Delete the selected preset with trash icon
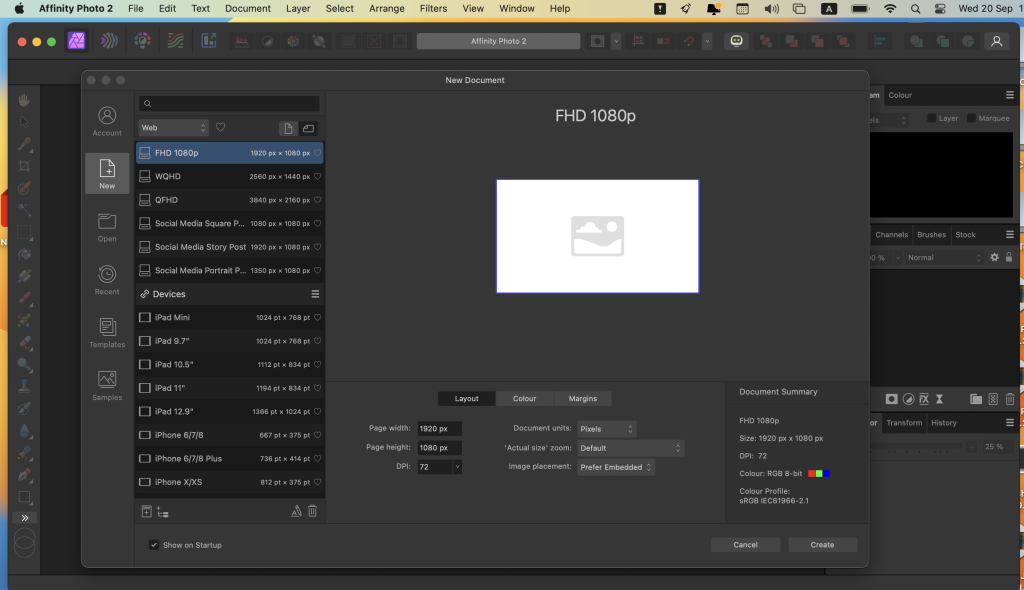The image size is (1024, 590). point(312,511)
